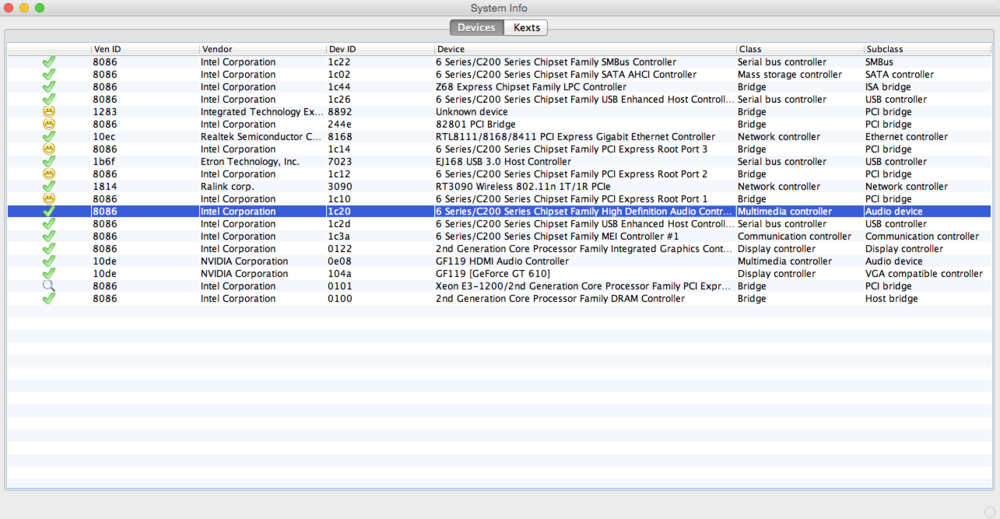1000x519 pixels.
Task: Select the Devices tab
Action: pyautogui.click(x=476, y=27)
